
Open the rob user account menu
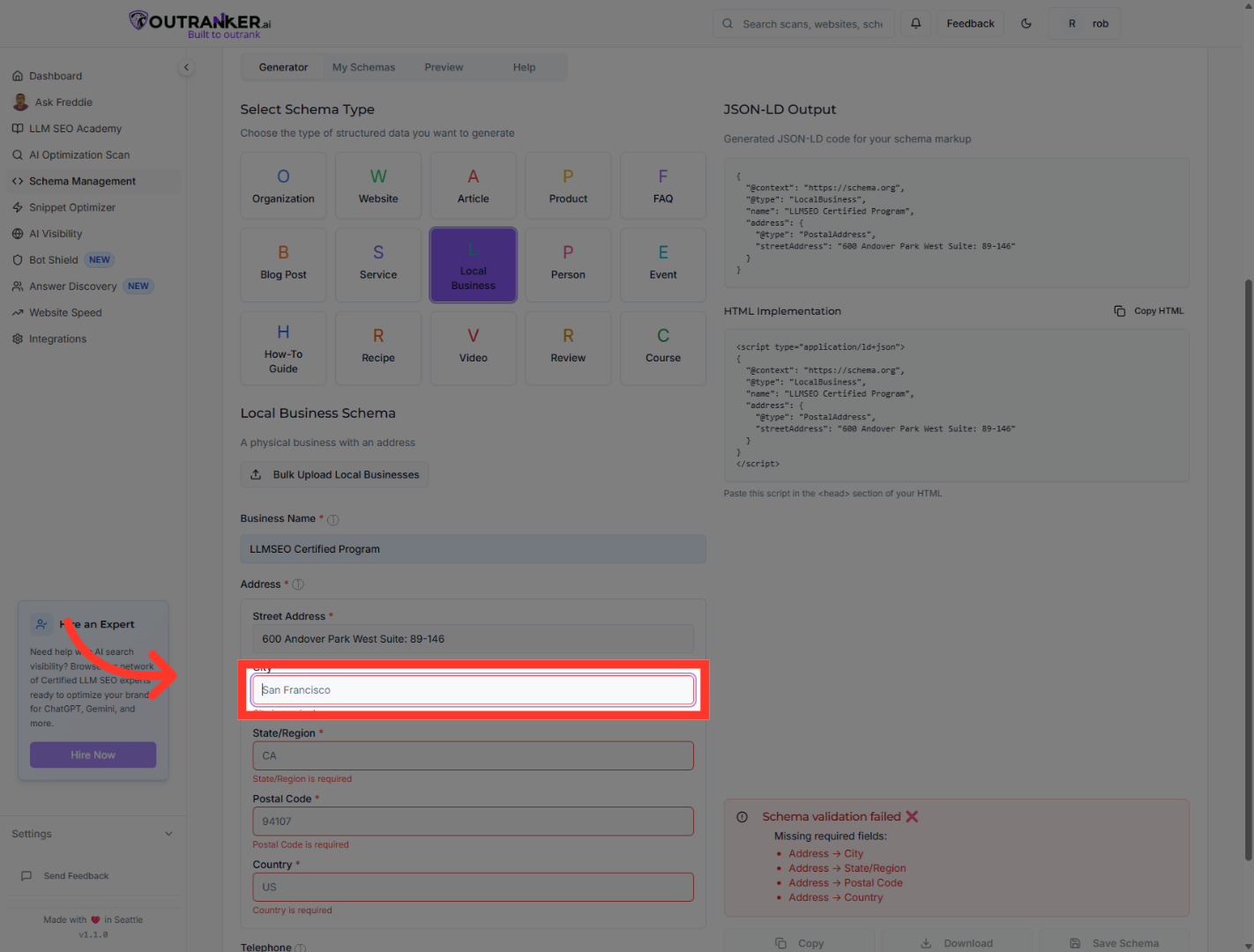click(1086, 24)
